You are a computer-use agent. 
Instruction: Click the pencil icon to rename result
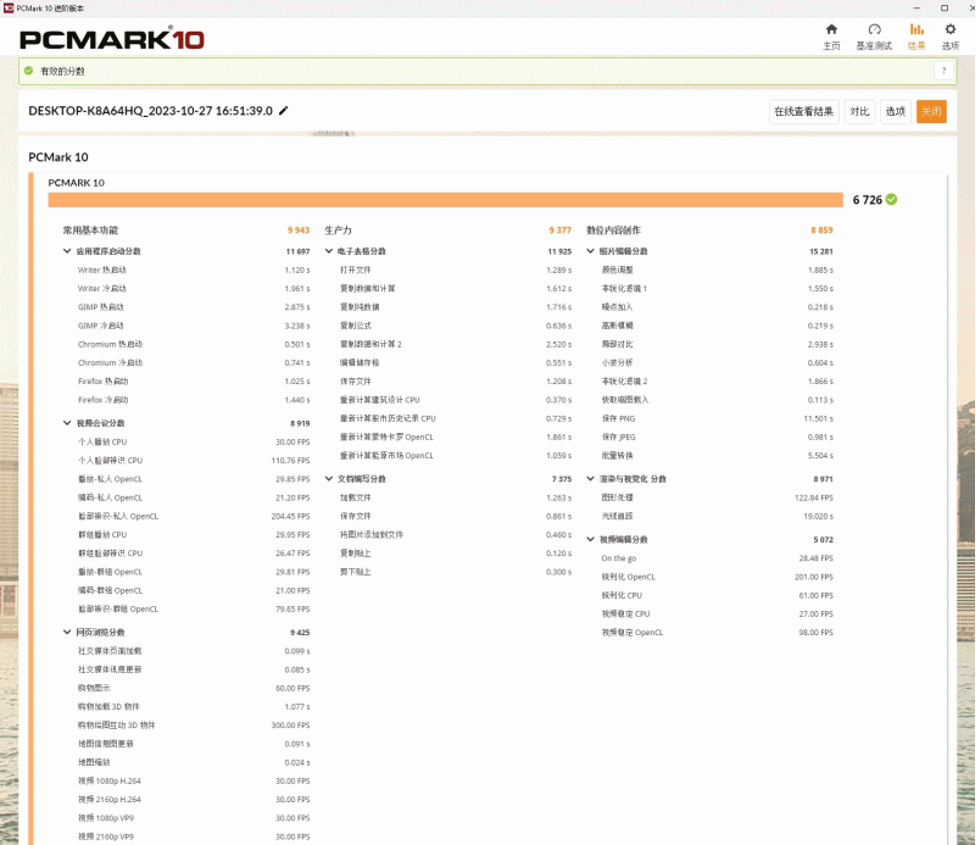pos(284,111)
